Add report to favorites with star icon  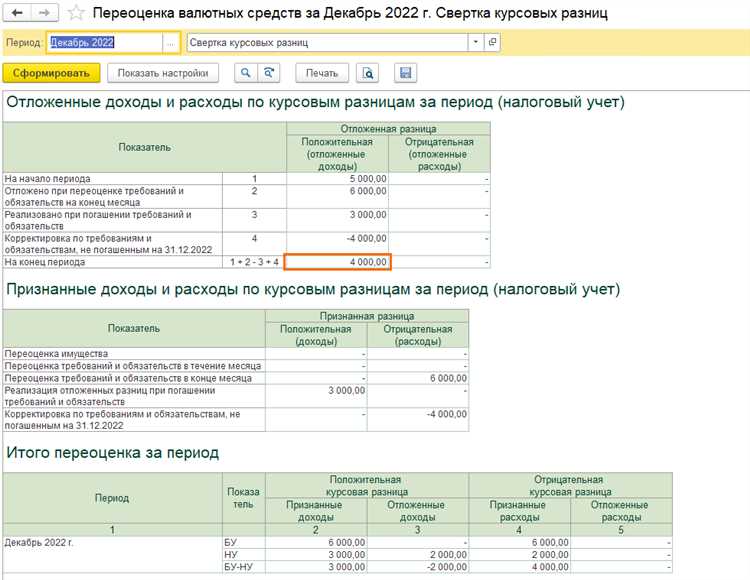[x=76, y=13]
